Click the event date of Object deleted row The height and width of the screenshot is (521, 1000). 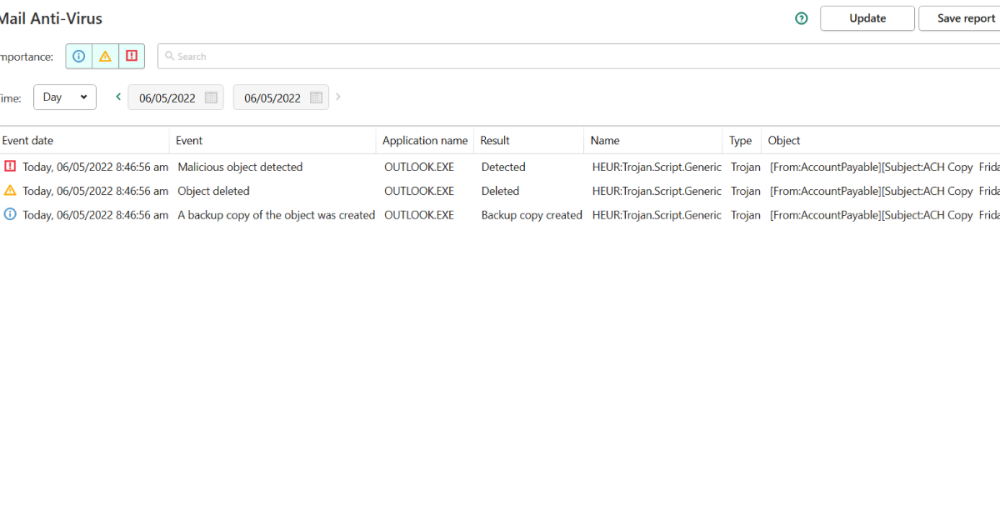96,191
